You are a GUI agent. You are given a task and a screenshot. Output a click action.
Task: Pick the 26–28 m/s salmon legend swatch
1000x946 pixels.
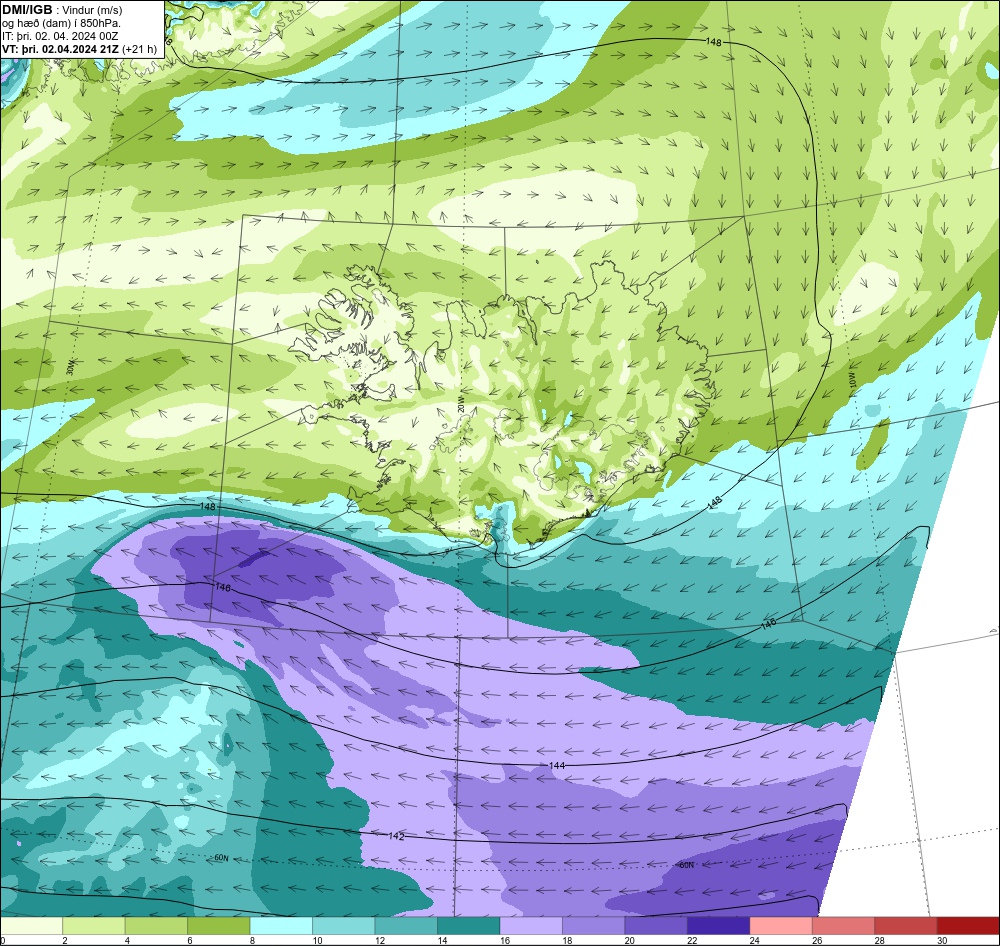coord(844,926)
